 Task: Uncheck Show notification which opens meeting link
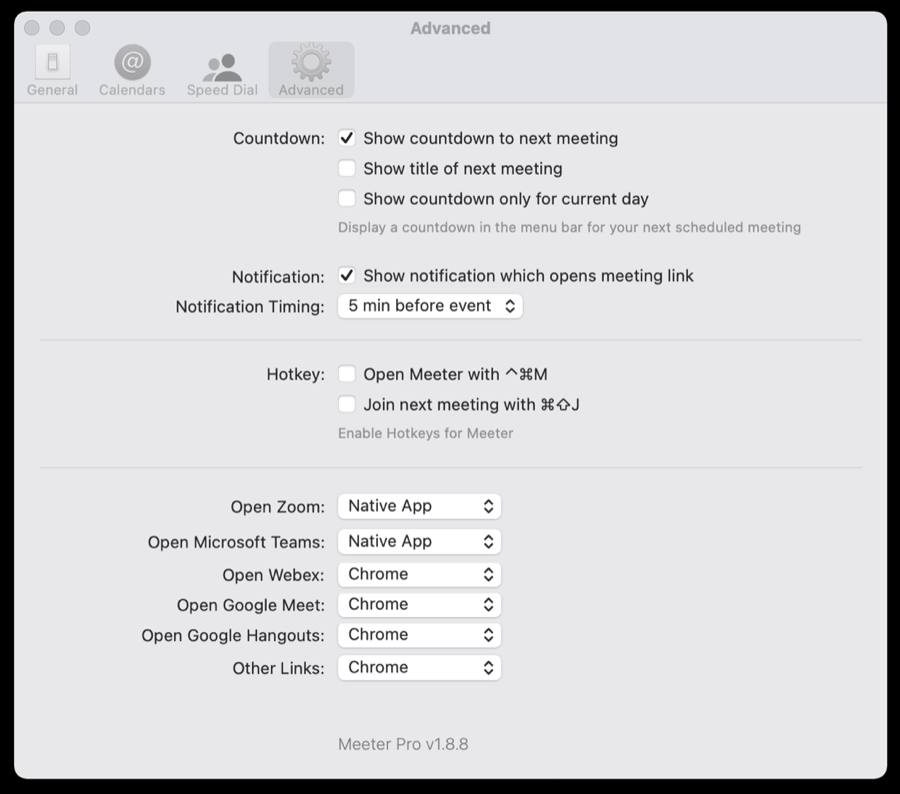[x=347, y=275]
